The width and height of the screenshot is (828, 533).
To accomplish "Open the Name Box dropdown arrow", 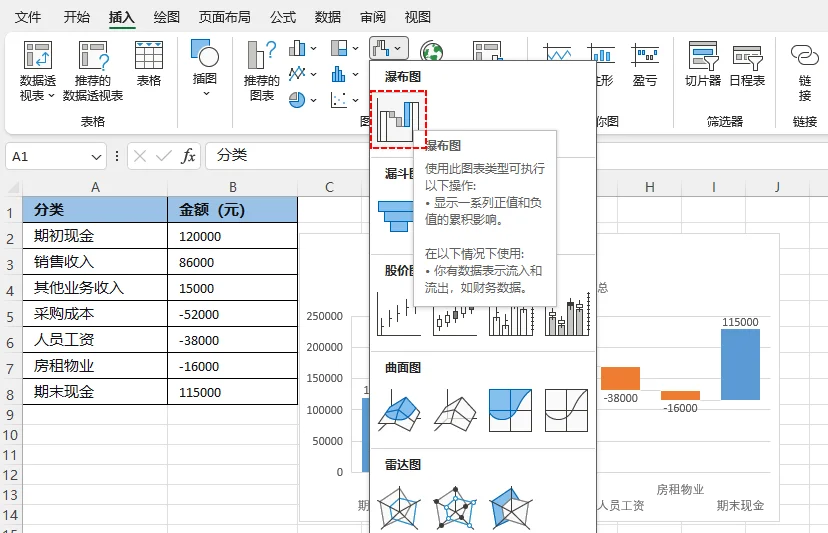I will tap(96, 157).
